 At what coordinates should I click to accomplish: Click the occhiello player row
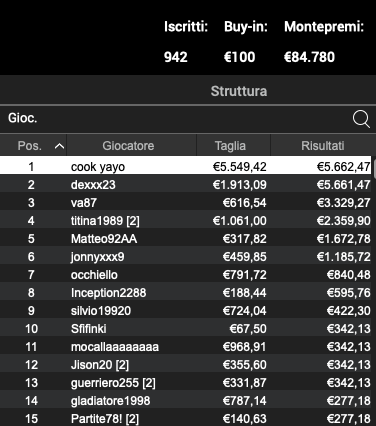tap(185, 274)
